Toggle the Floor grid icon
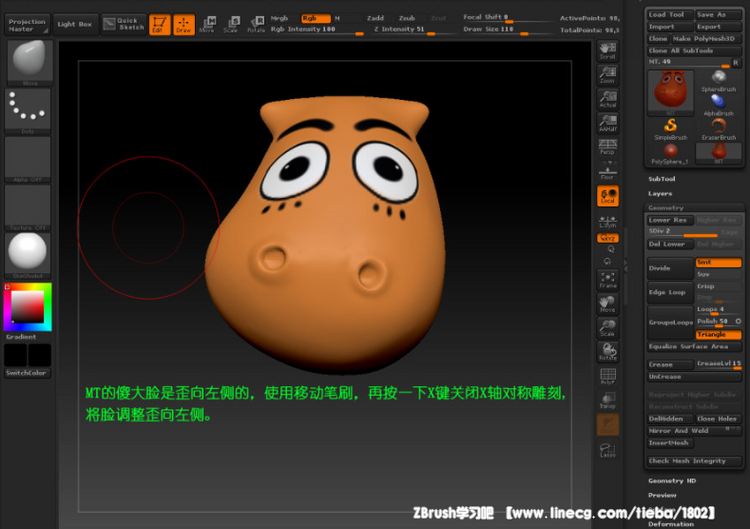 (607, 171)
